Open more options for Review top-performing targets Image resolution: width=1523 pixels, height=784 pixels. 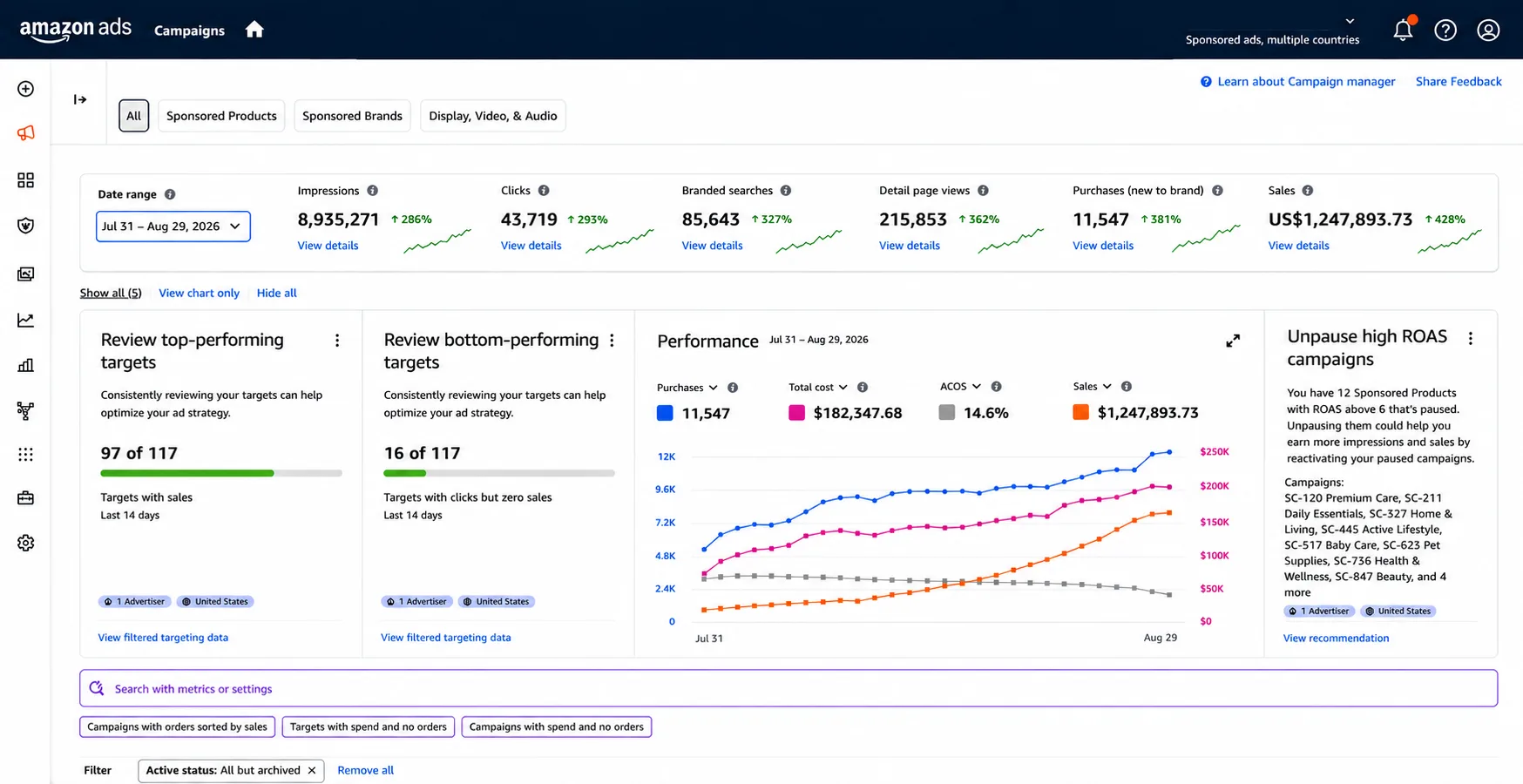pyautogui.click(x=337, y=341)
